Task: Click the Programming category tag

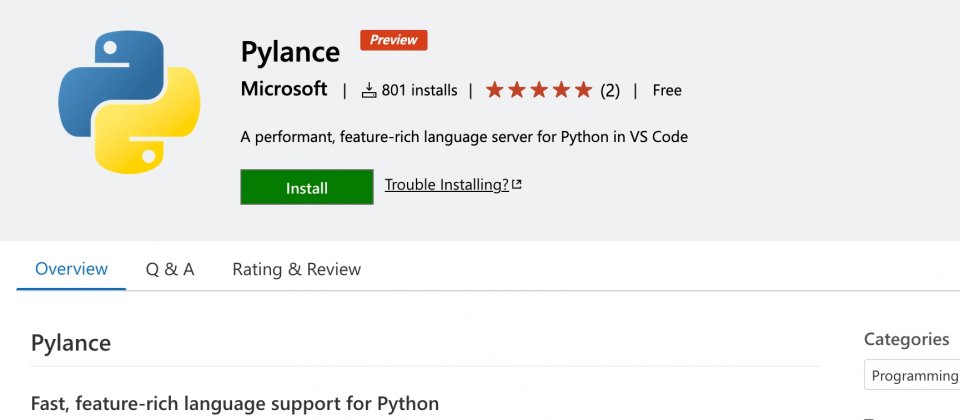Action: 912,375
